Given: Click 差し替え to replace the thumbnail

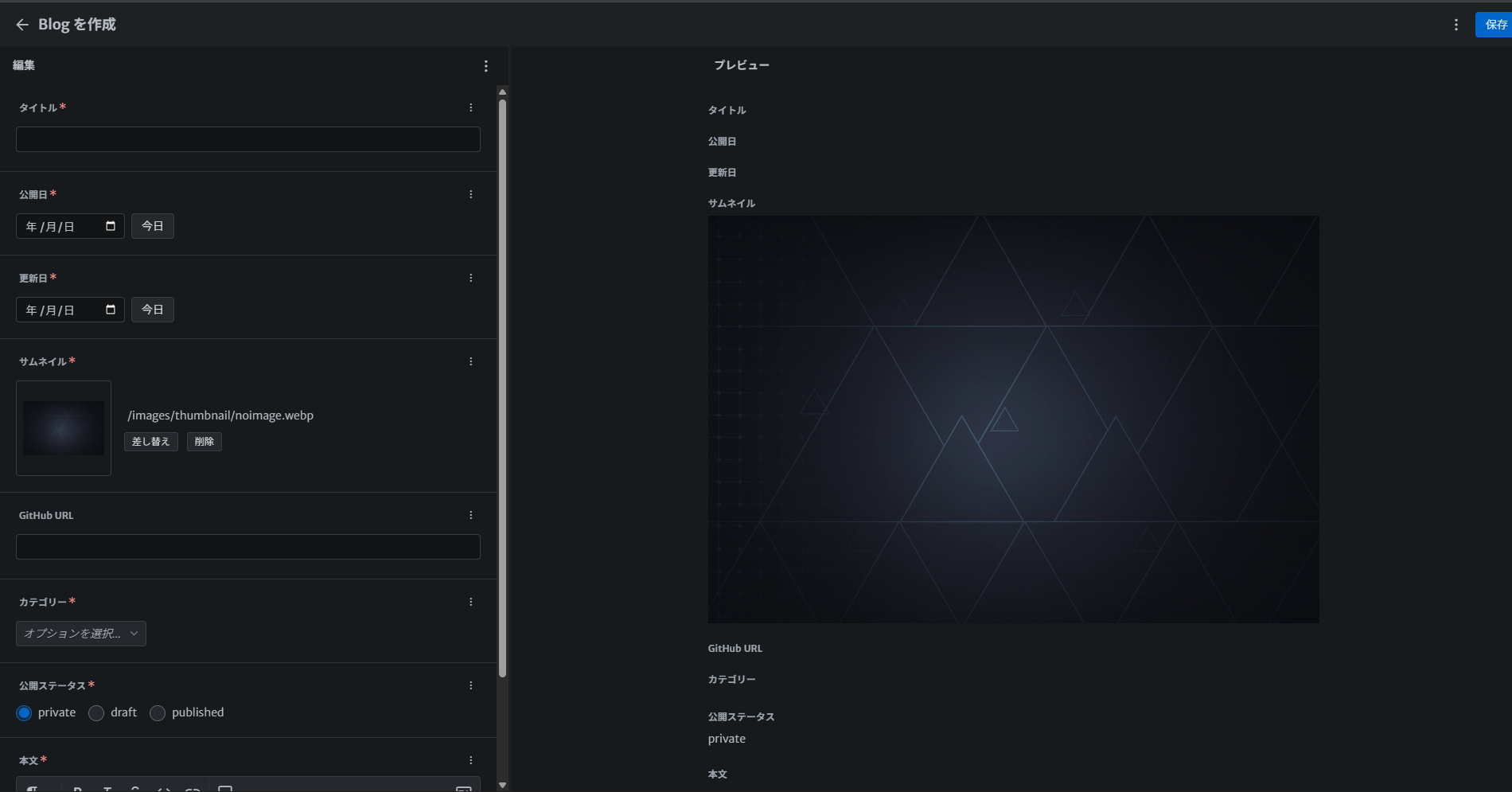Looking at the screenshot, I should tap(150, 442).
